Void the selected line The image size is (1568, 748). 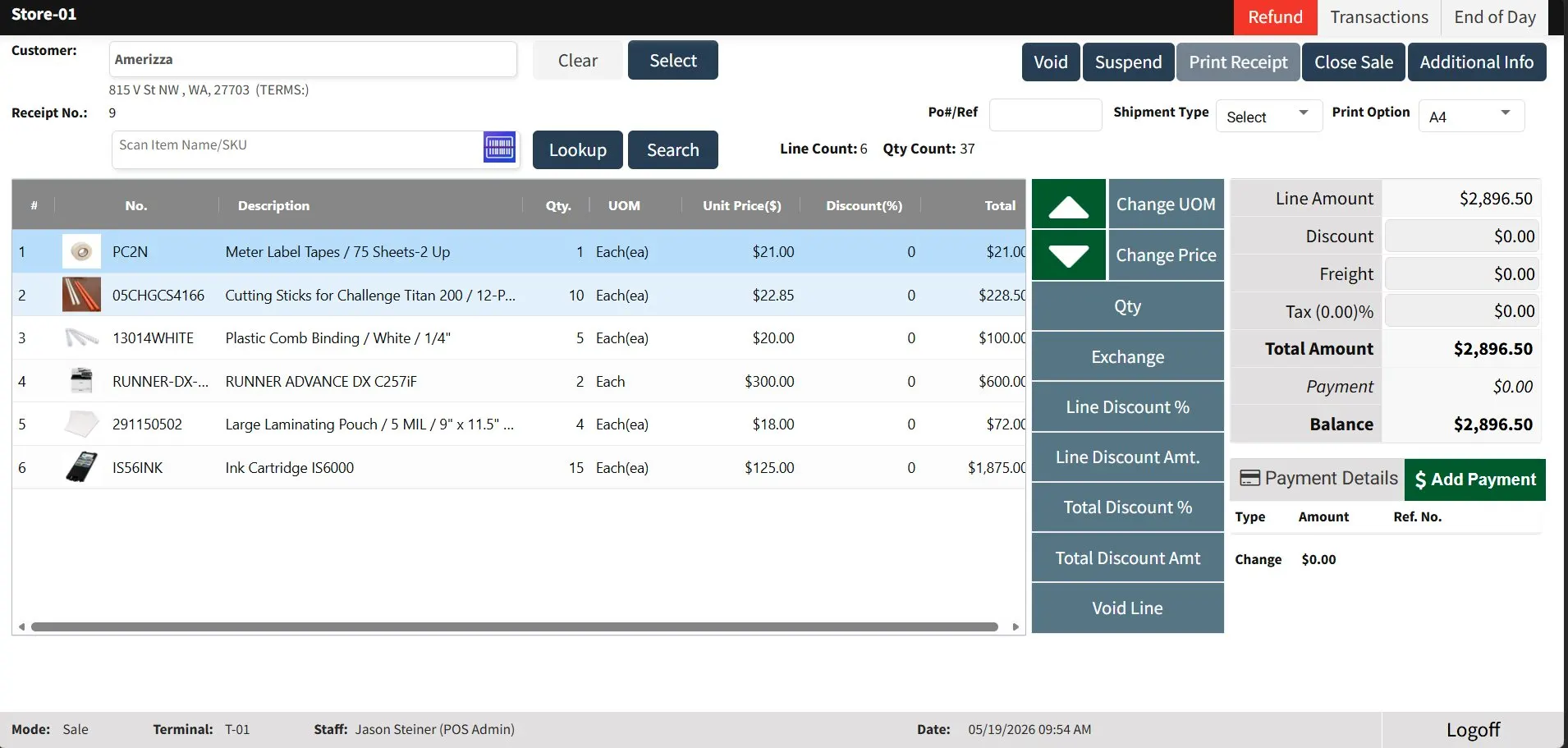point(1128,608)
